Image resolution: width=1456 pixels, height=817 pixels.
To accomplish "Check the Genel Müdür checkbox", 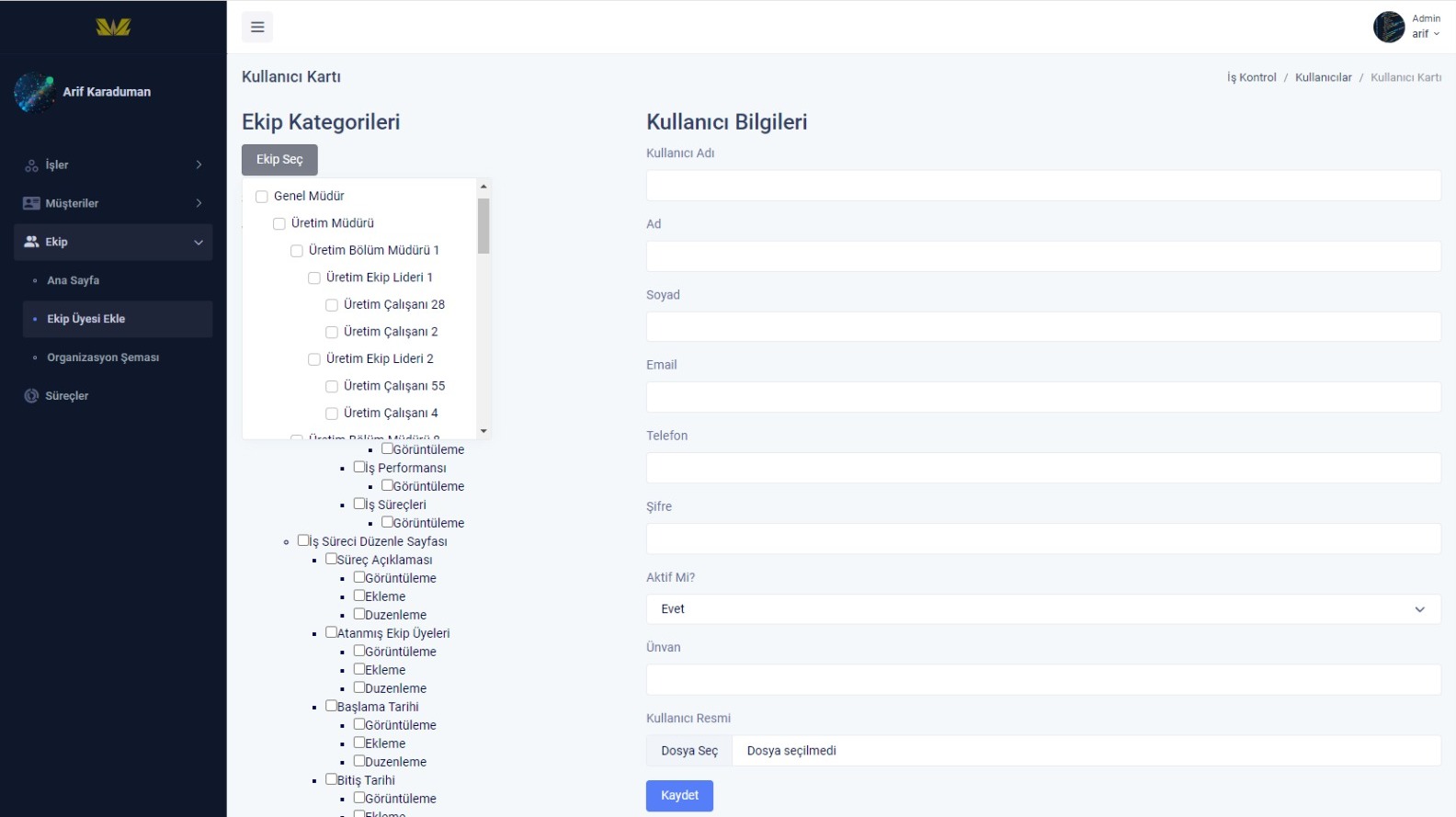I will (x=262, y=197).
